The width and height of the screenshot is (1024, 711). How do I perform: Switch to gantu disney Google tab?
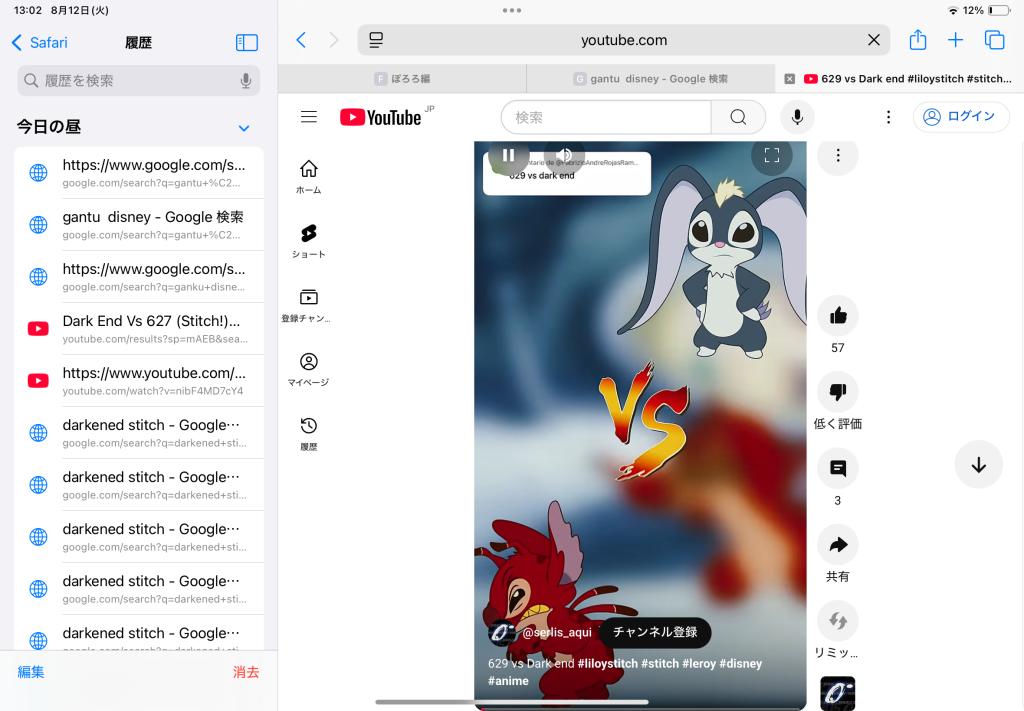(651, 79)
